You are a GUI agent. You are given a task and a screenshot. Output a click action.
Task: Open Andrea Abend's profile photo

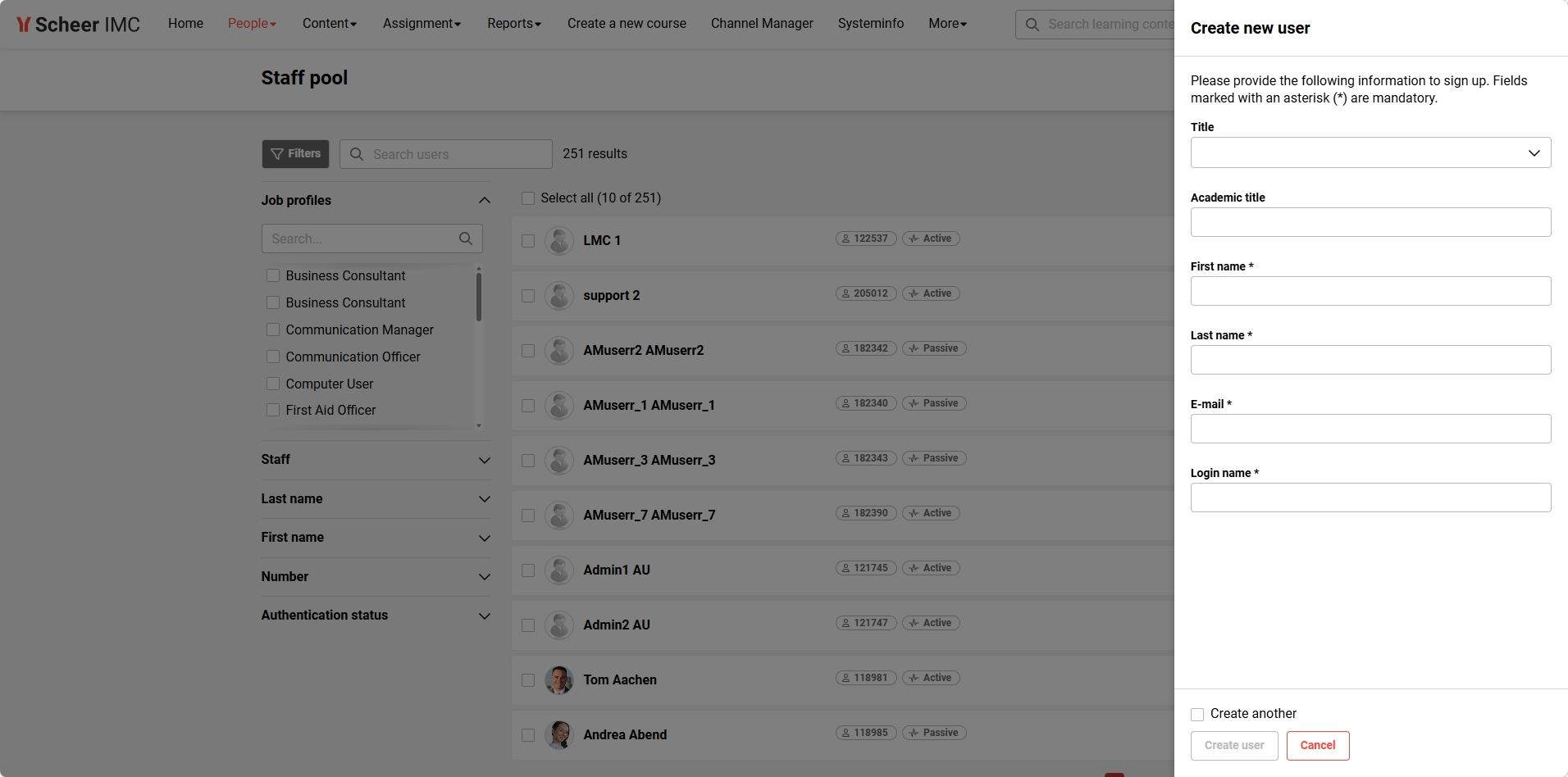[x=559, y=735]
